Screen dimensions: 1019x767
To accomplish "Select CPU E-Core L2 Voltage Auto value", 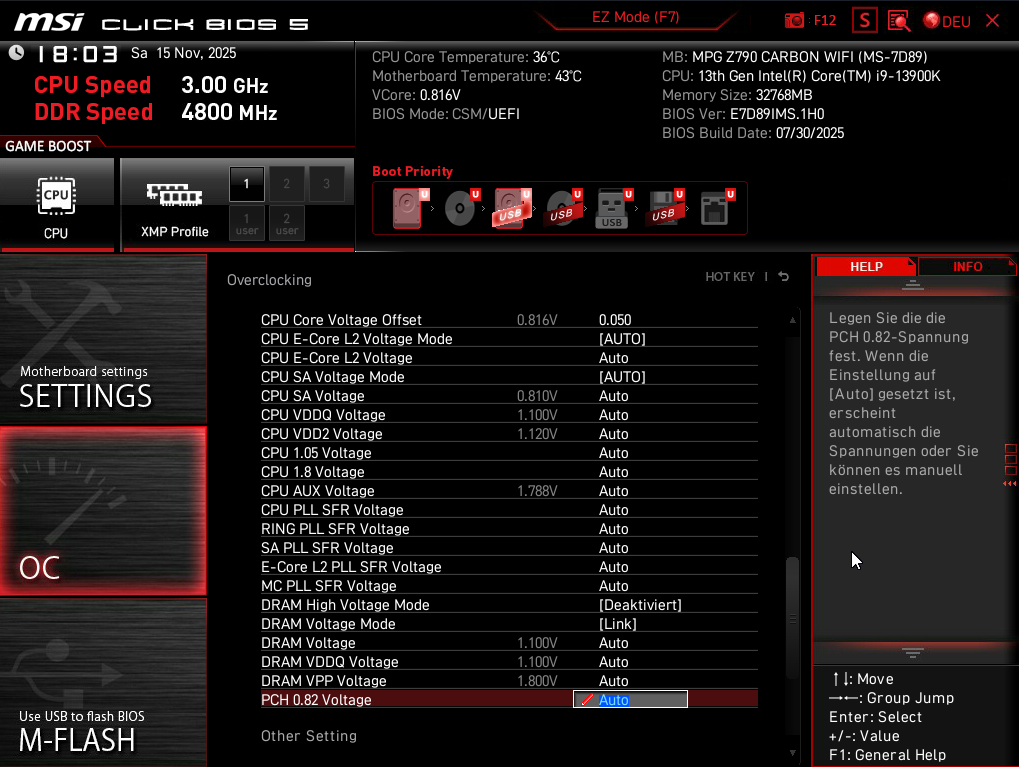I will click(x=613, y=358).
